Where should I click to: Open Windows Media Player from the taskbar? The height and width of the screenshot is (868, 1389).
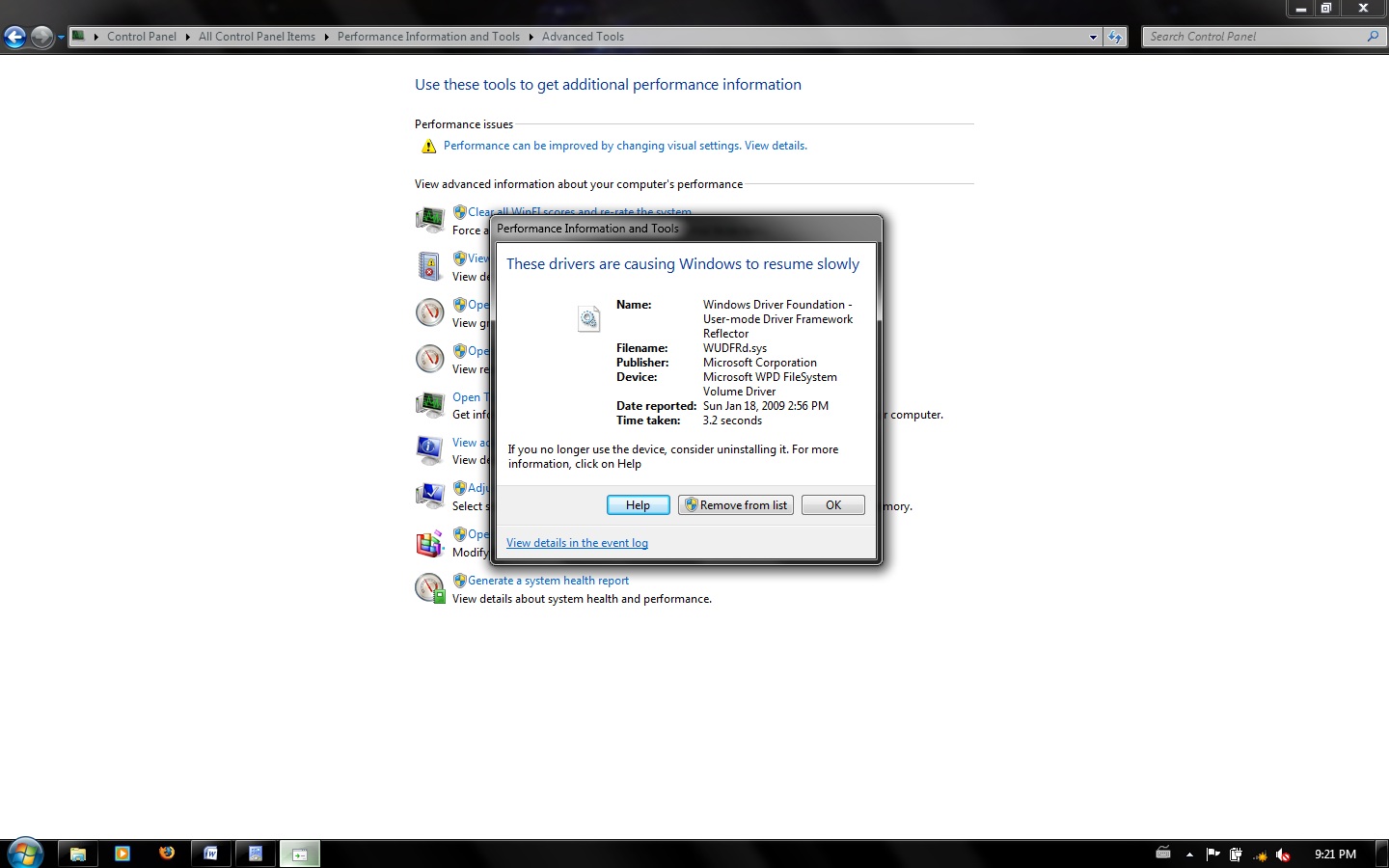click(x=123, y=854)
